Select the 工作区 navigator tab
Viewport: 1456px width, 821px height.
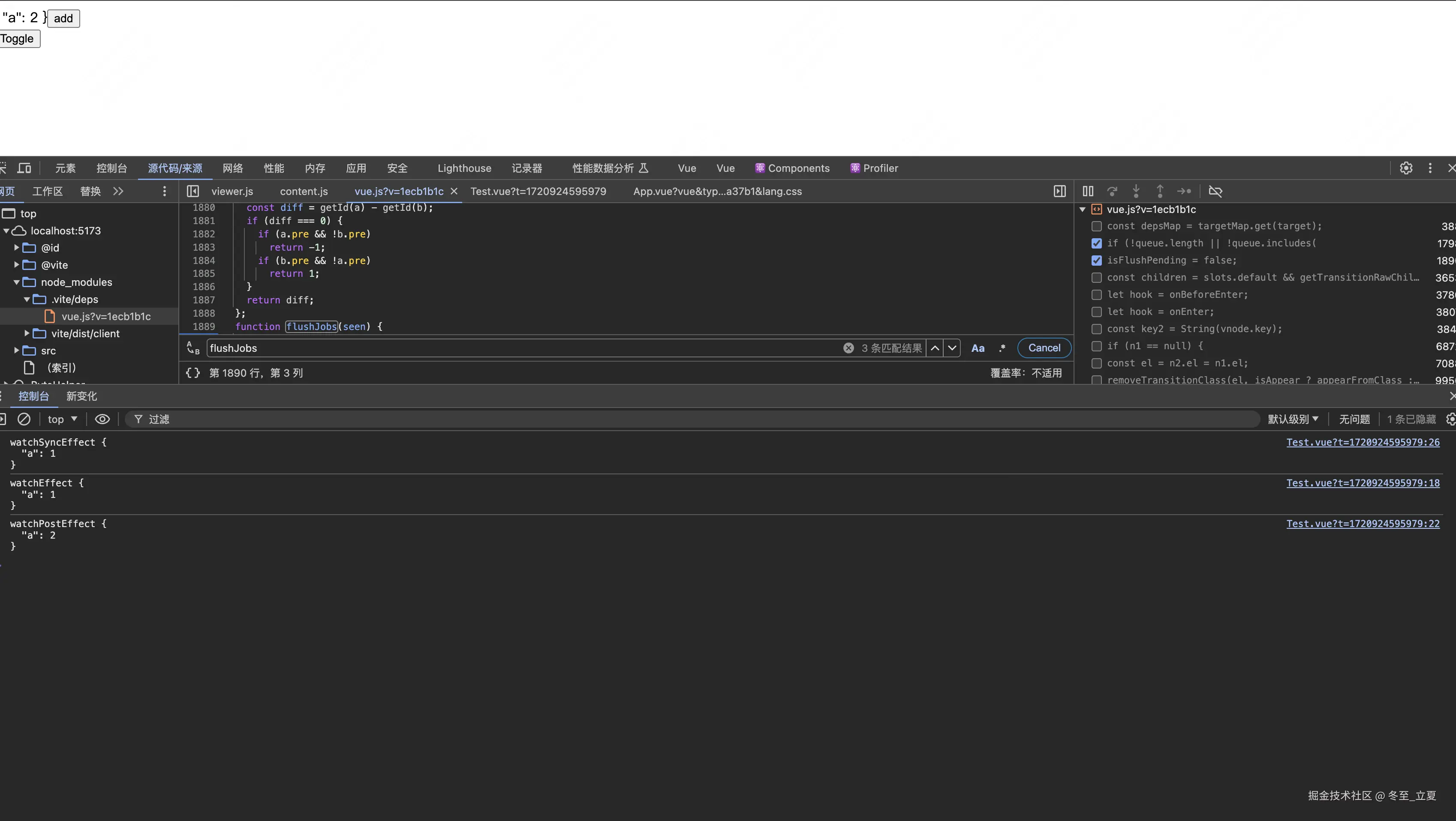coord(48,191)
